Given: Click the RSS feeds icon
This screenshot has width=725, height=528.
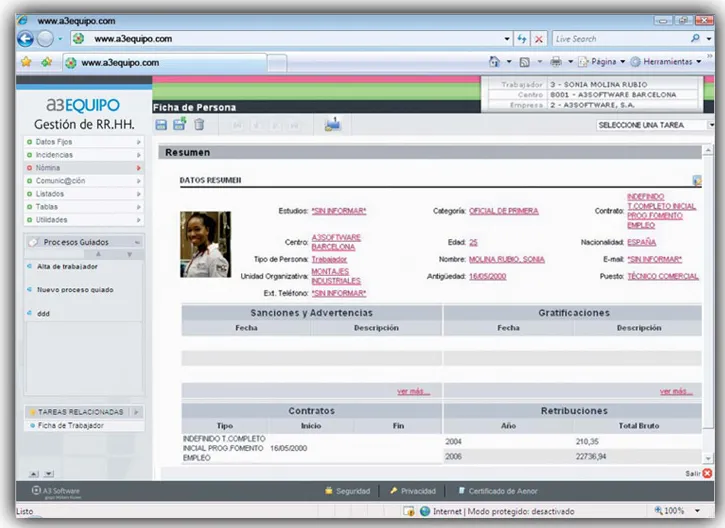Looking at the screenshot, I should (524, 61).
